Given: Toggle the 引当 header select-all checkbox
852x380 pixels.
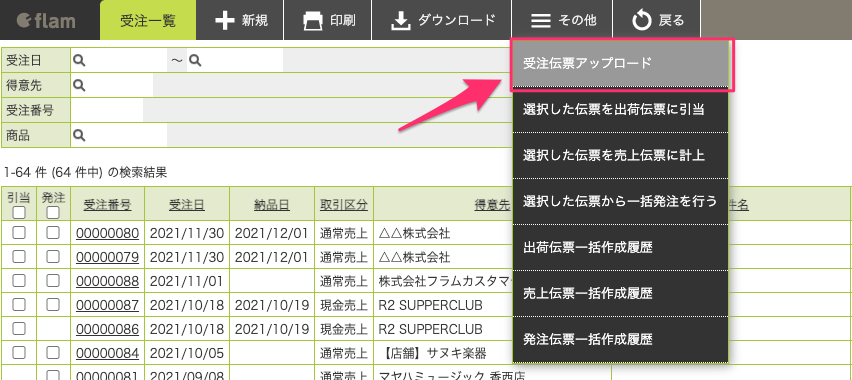Looking at the screenshot, I should point(19,213).
